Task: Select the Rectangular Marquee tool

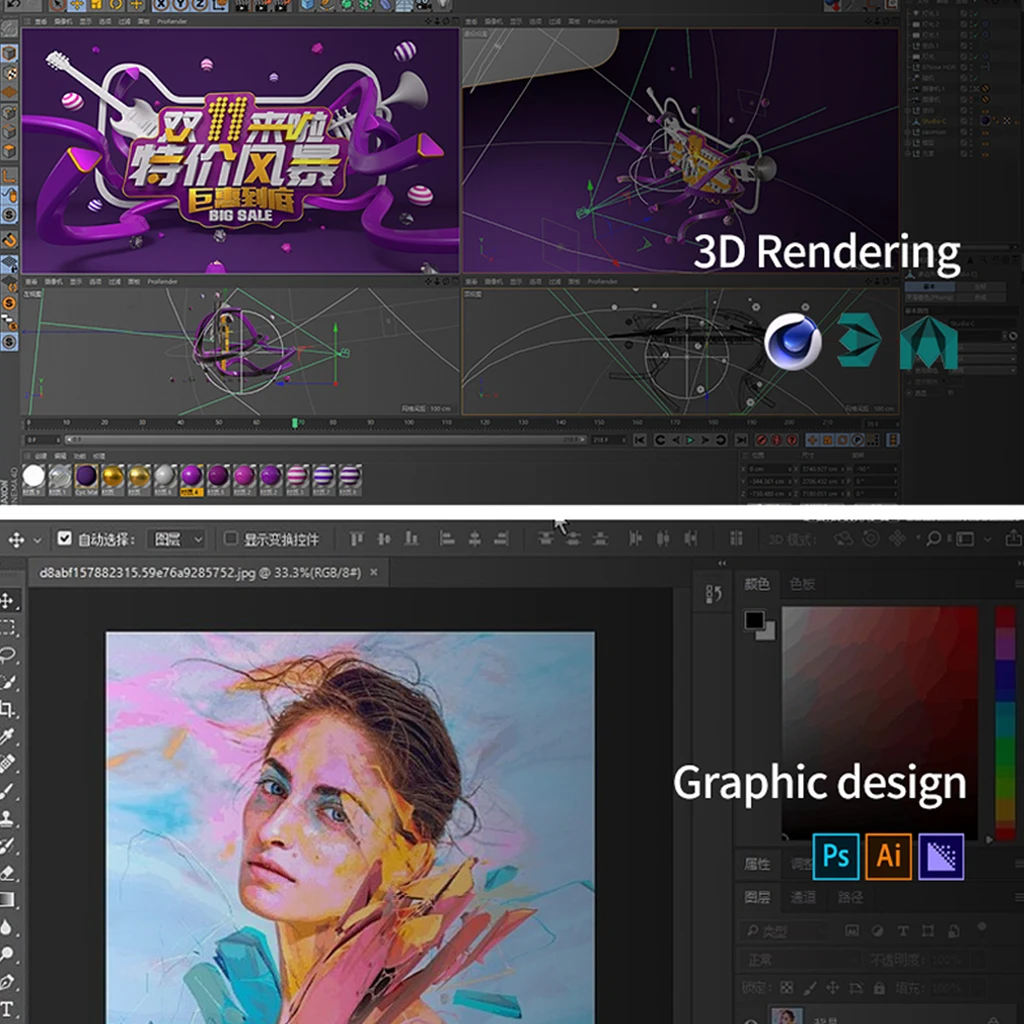Action: point(8,628)
